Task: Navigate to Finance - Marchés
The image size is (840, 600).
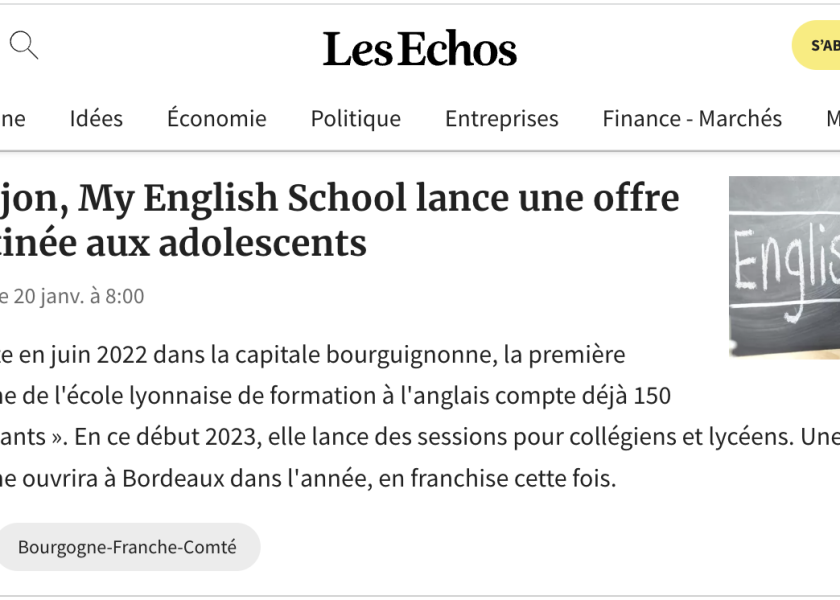Action: point(692,119)
